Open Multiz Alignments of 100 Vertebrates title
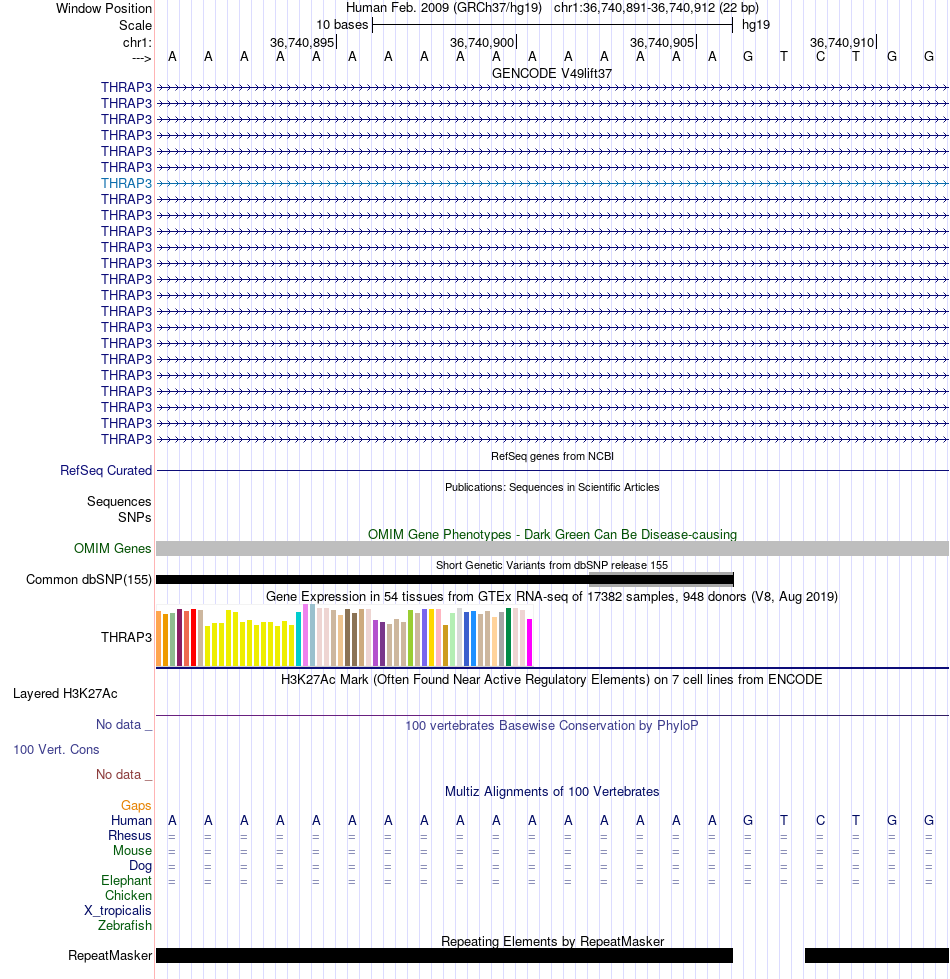This screenshot has width=950, height=979. point(552,792)
